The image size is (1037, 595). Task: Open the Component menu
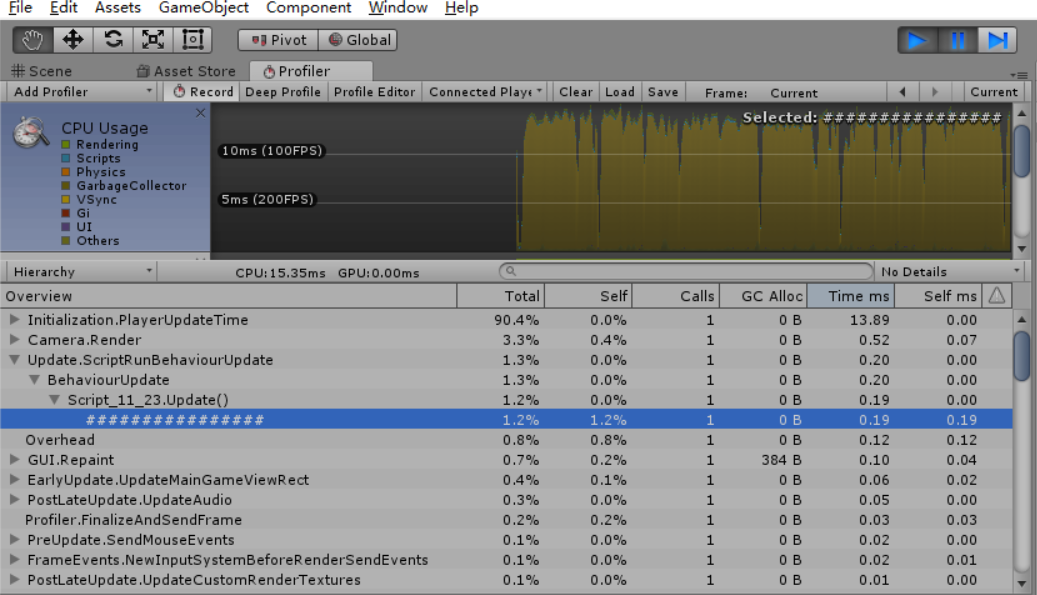point(308,8)
